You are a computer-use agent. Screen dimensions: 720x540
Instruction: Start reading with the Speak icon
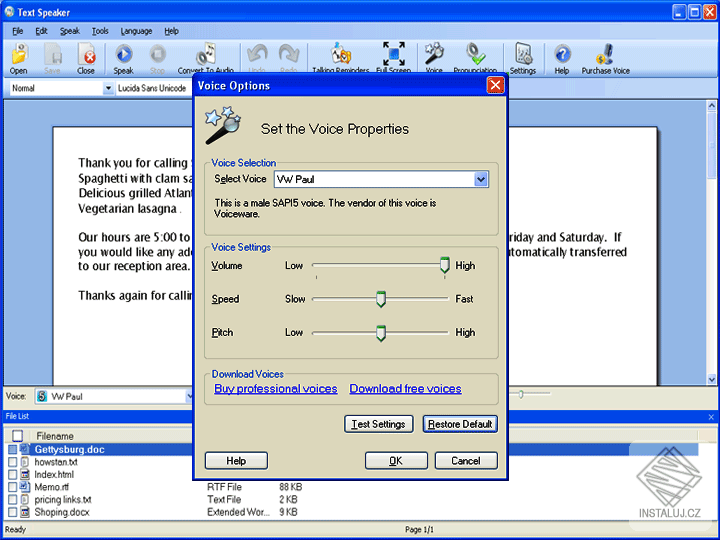tap(123, 58)
